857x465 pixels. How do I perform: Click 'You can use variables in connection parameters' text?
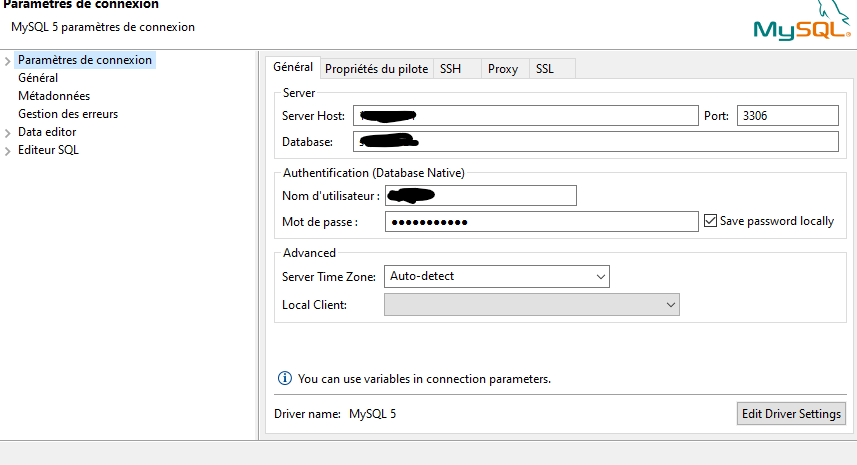coord(424,379)
